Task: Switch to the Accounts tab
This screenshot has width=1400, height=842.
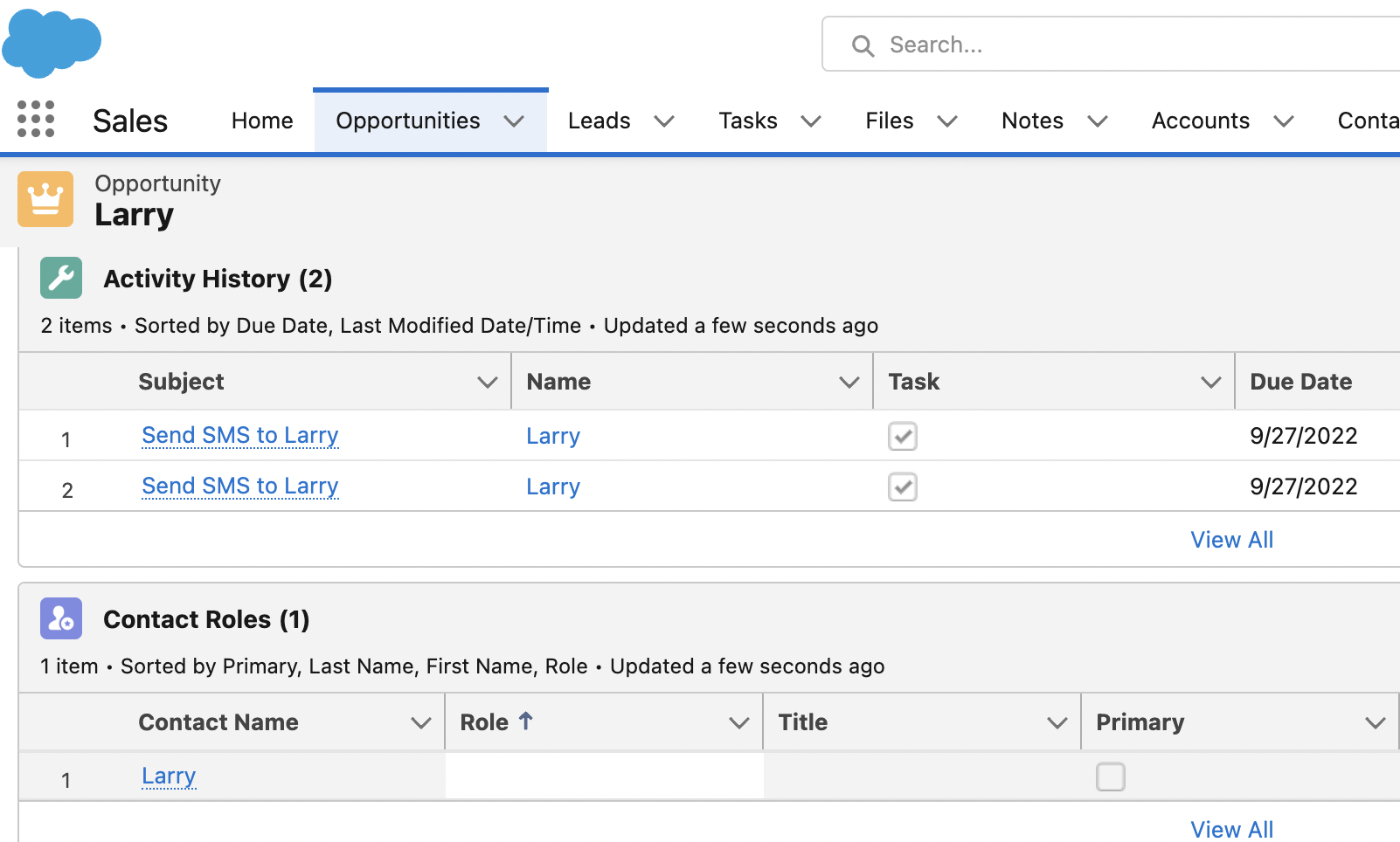Action: [x=1201, y=121]
